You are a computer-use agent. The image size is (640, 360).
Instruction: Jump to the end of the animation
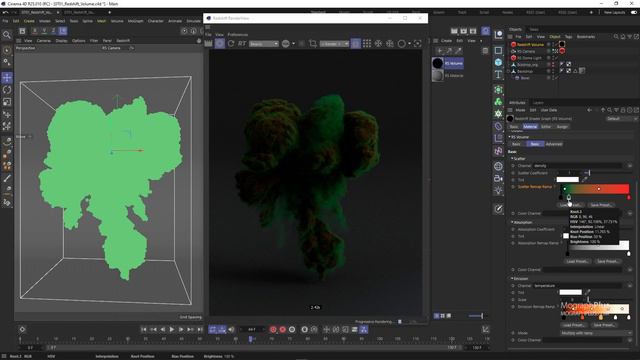(x=200, y=329)
